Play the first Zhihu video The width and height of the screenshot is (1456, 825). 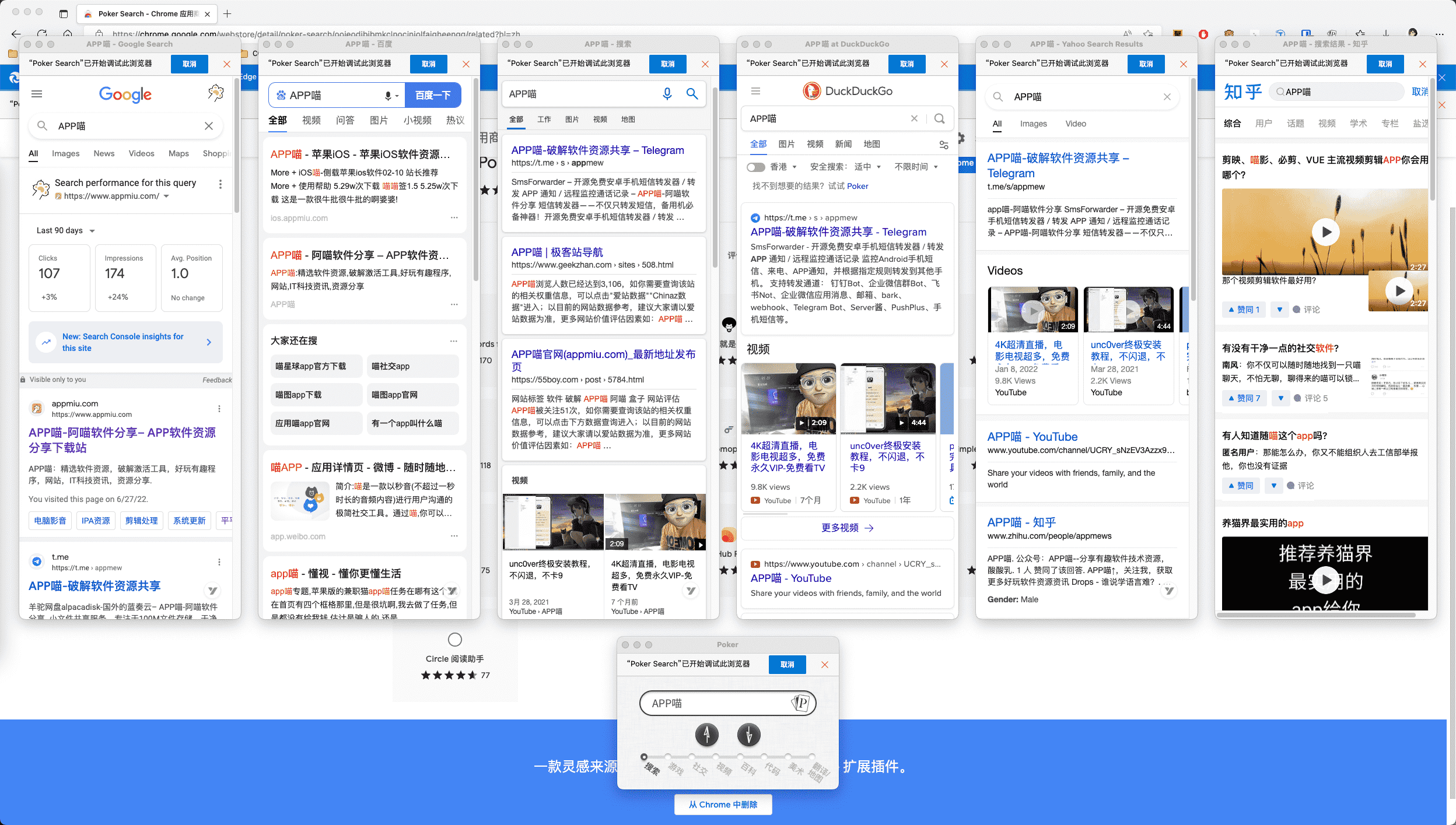coord(1326,232)
